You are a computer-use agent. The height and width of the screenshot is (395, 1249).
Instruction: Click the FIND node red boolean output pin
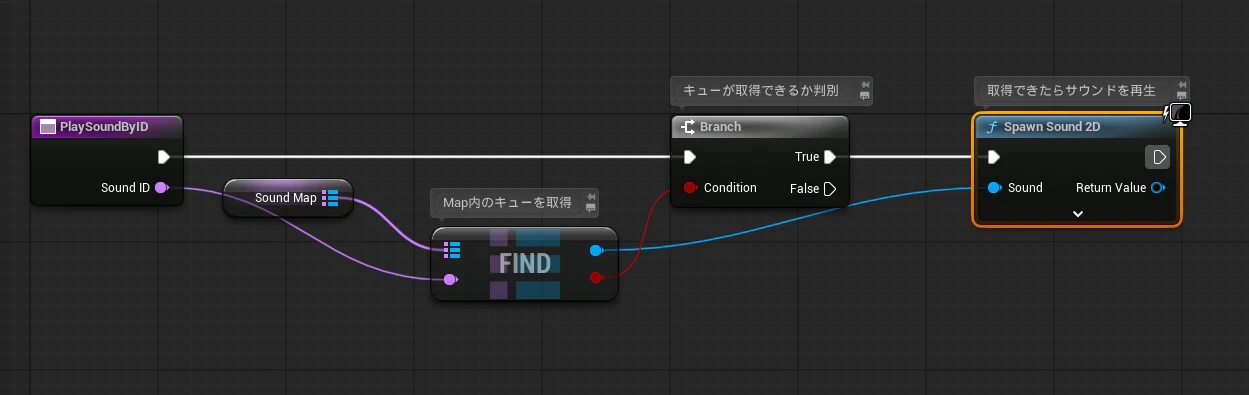(597, 277)
